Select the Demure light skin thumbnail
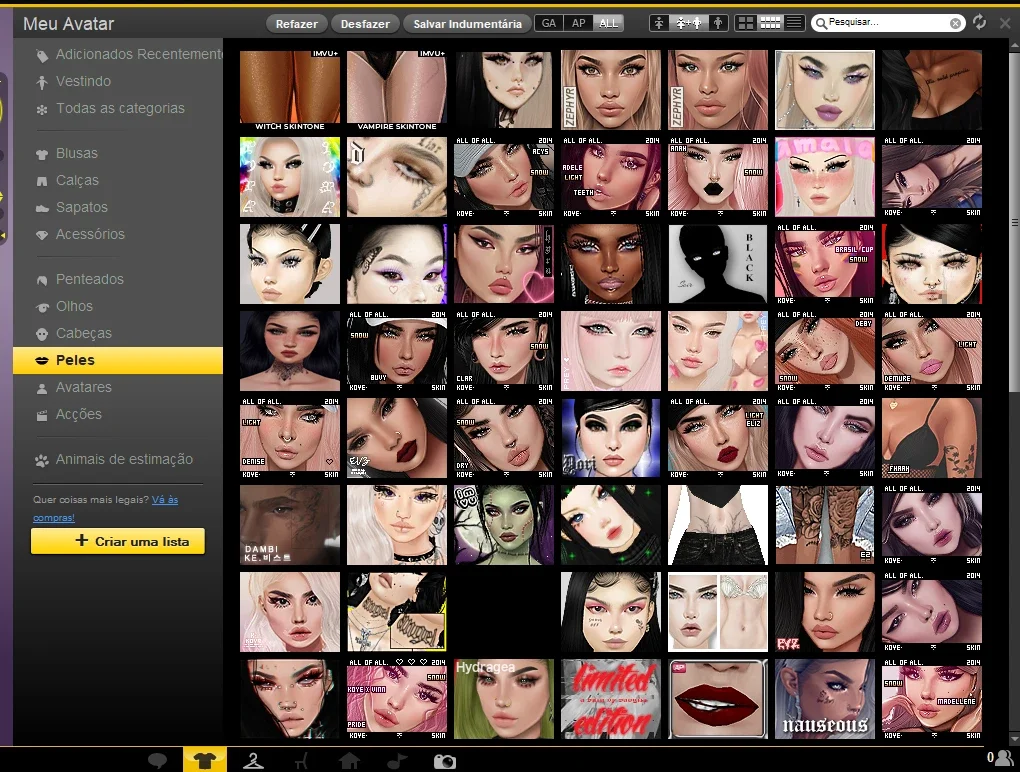 932,351
